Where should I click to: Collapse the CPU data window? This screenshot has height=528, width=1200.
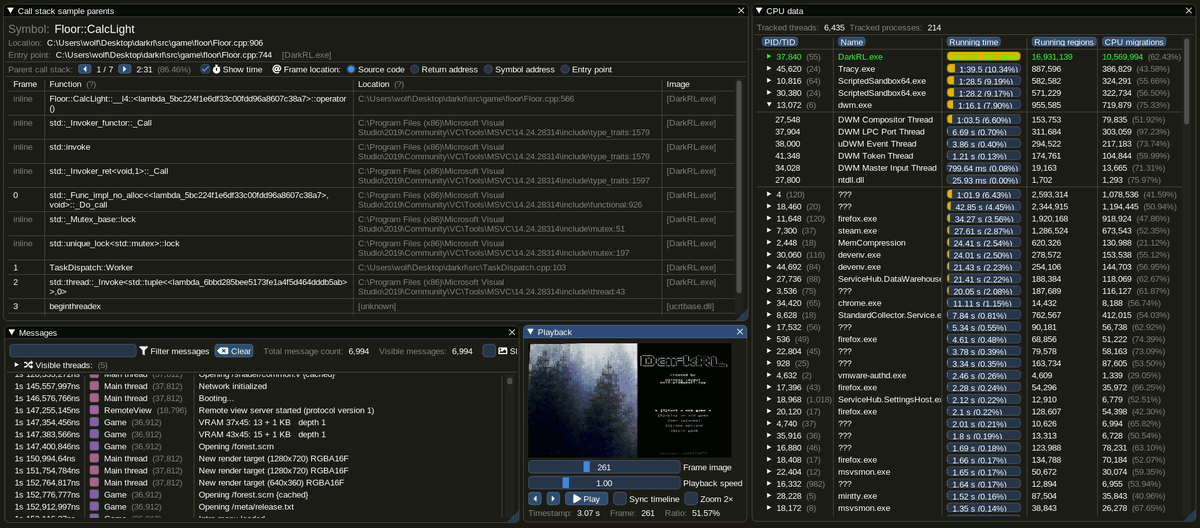click(x=759, y=11)
